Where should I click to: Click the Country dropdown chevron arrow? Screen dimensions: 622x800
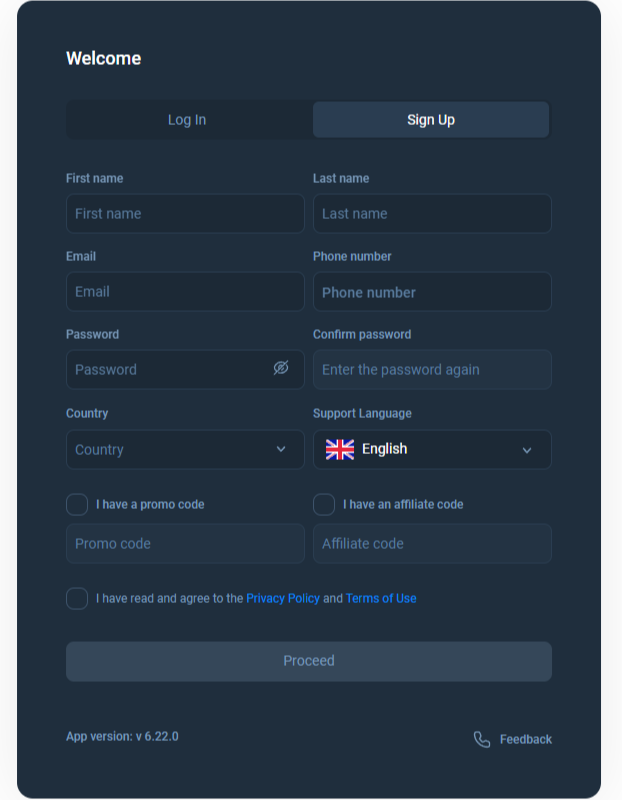click(x=281, y=449)
